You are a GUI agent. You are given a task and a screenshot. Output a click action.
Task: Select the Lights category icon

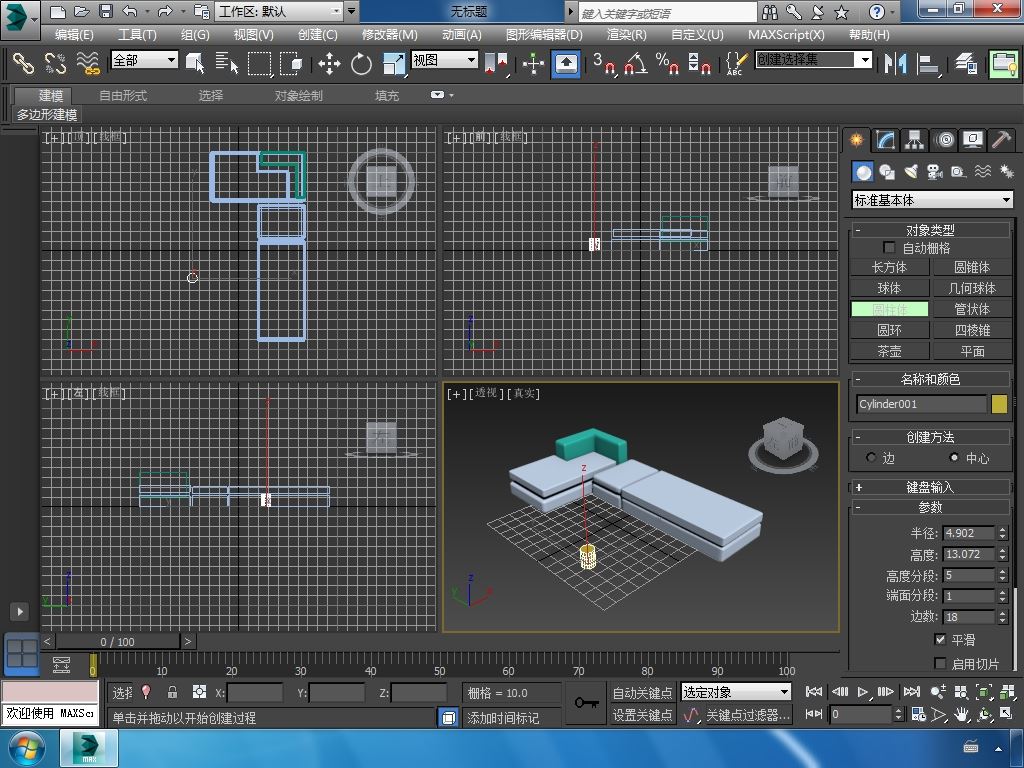point(911,172)
